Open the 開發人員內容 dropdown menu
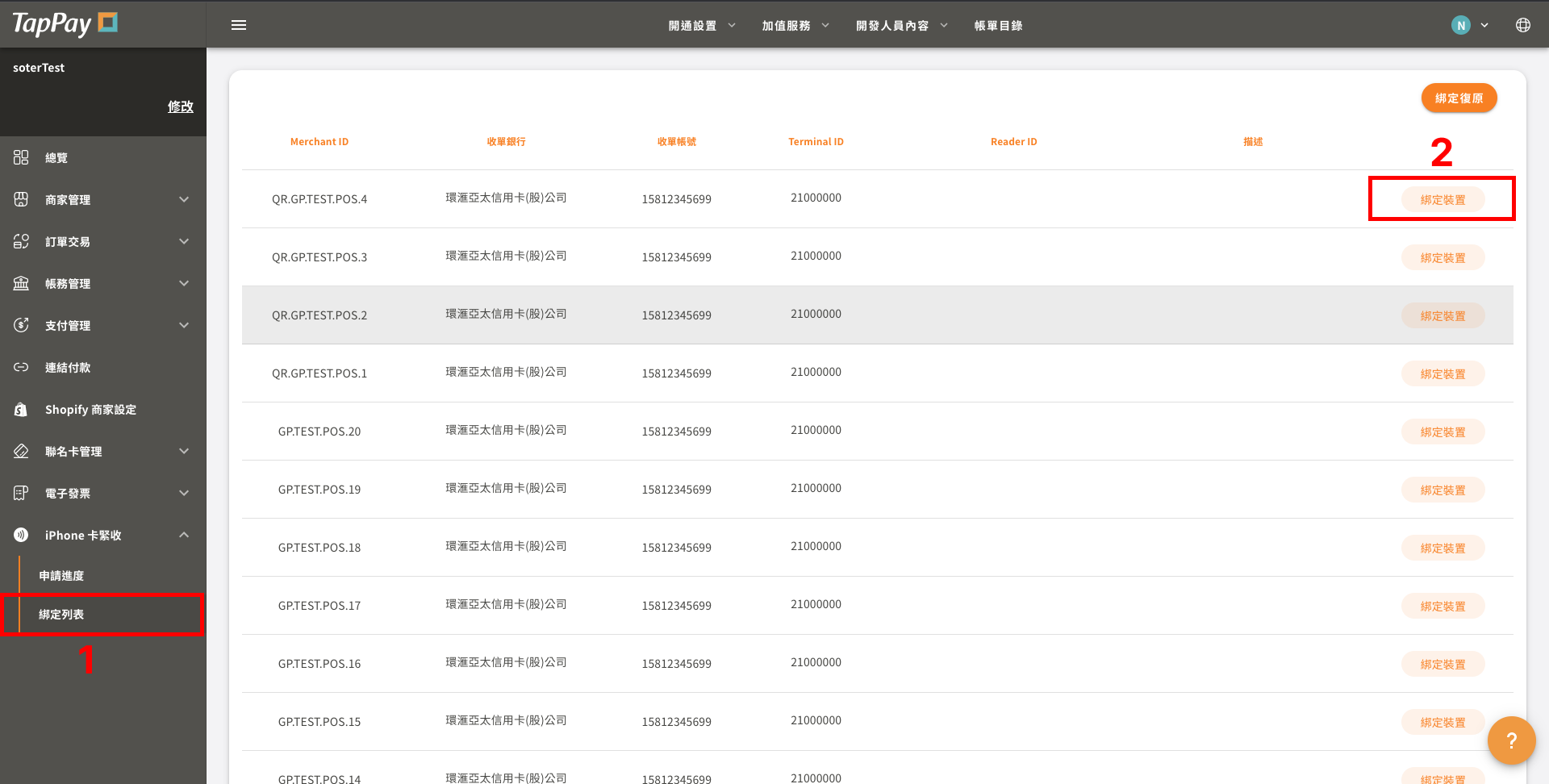The height and width of the screenshot is (784, 1549). point(901,26)
